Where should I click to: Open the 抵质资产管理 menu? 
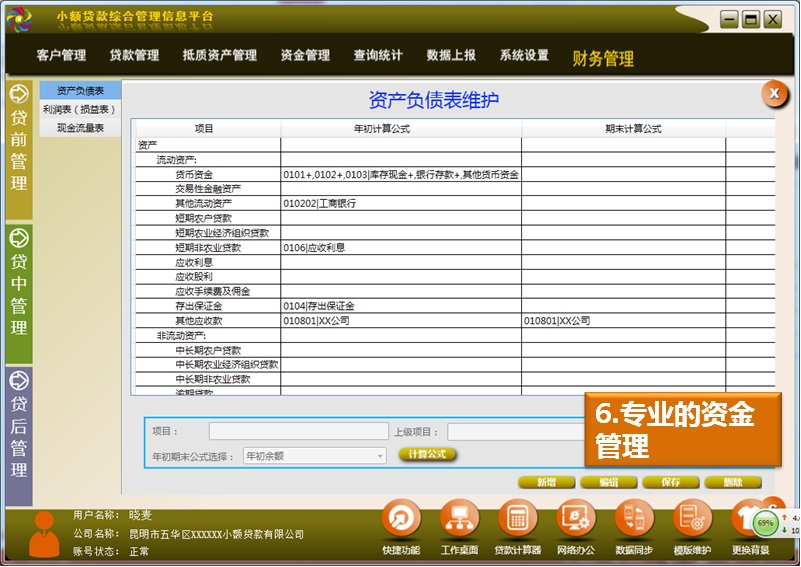pos(219,56)
